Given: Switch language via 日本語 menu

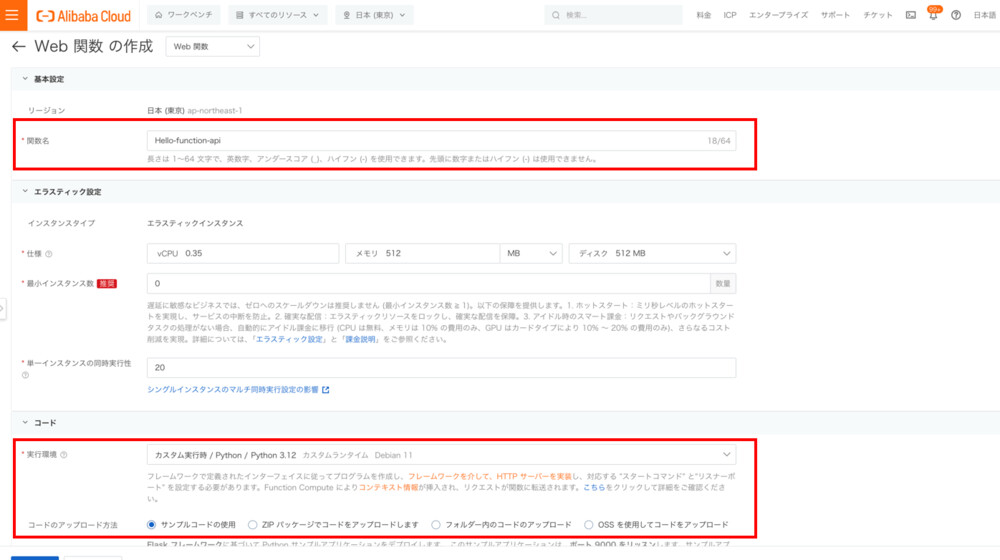Looking at the screenshot, I should pyautogui.click(x=985, y=15).
